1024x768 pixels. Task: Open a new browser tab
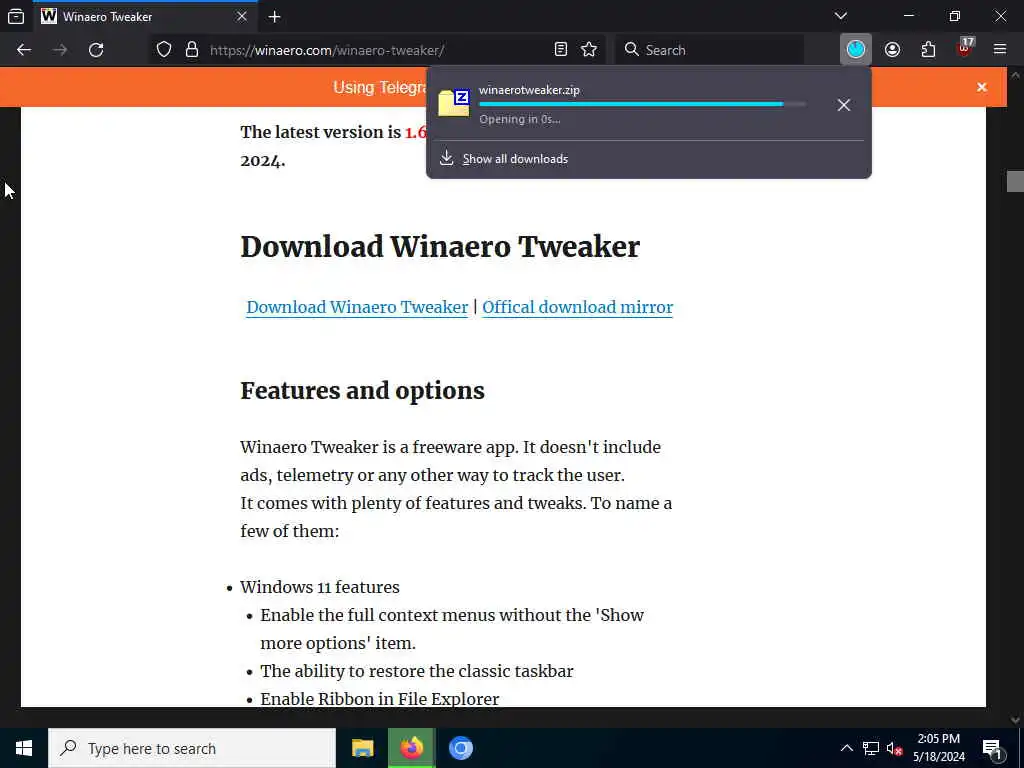coord(274,16)
